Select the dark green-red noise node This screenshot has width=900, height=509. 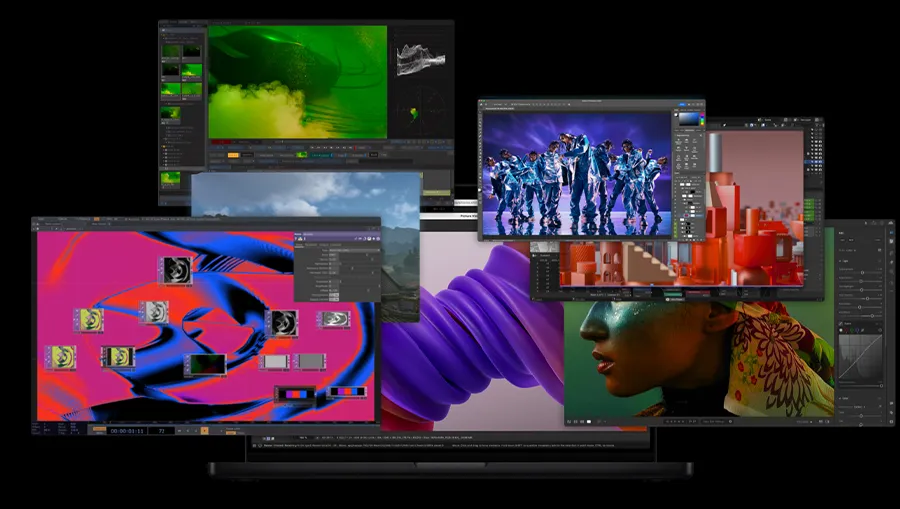pyautogui.click(x=206, y=364)
